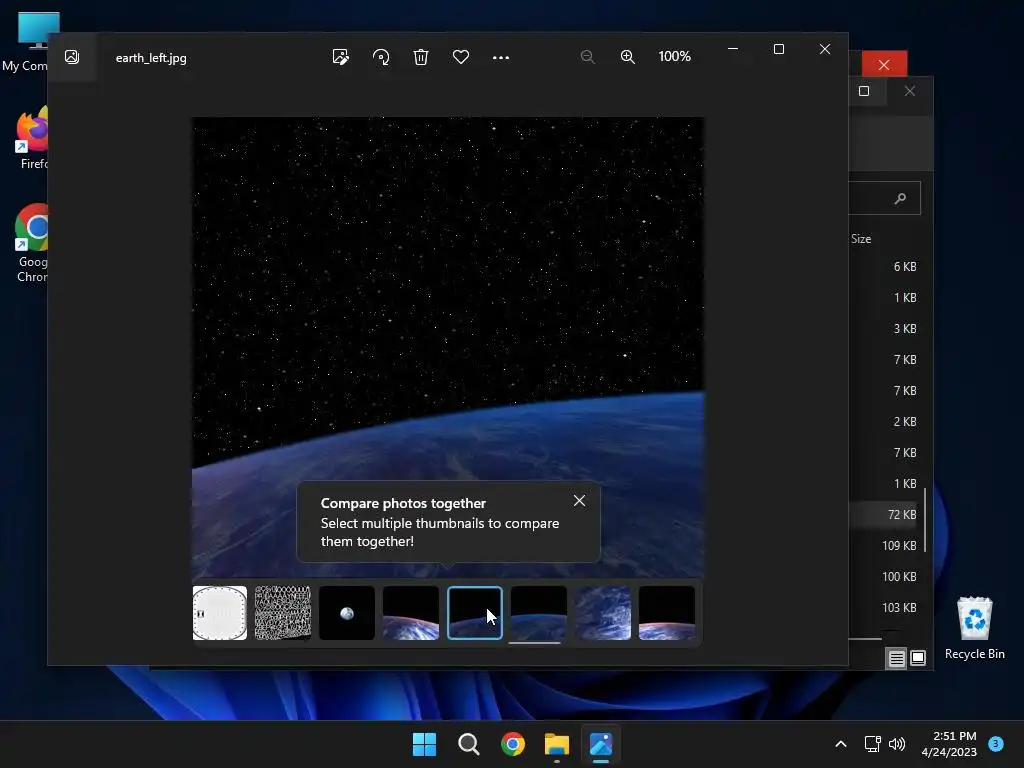This screenshot has width=1024, height=768.
Task: Close the Photos window
Action: click(x=825, y=49)
